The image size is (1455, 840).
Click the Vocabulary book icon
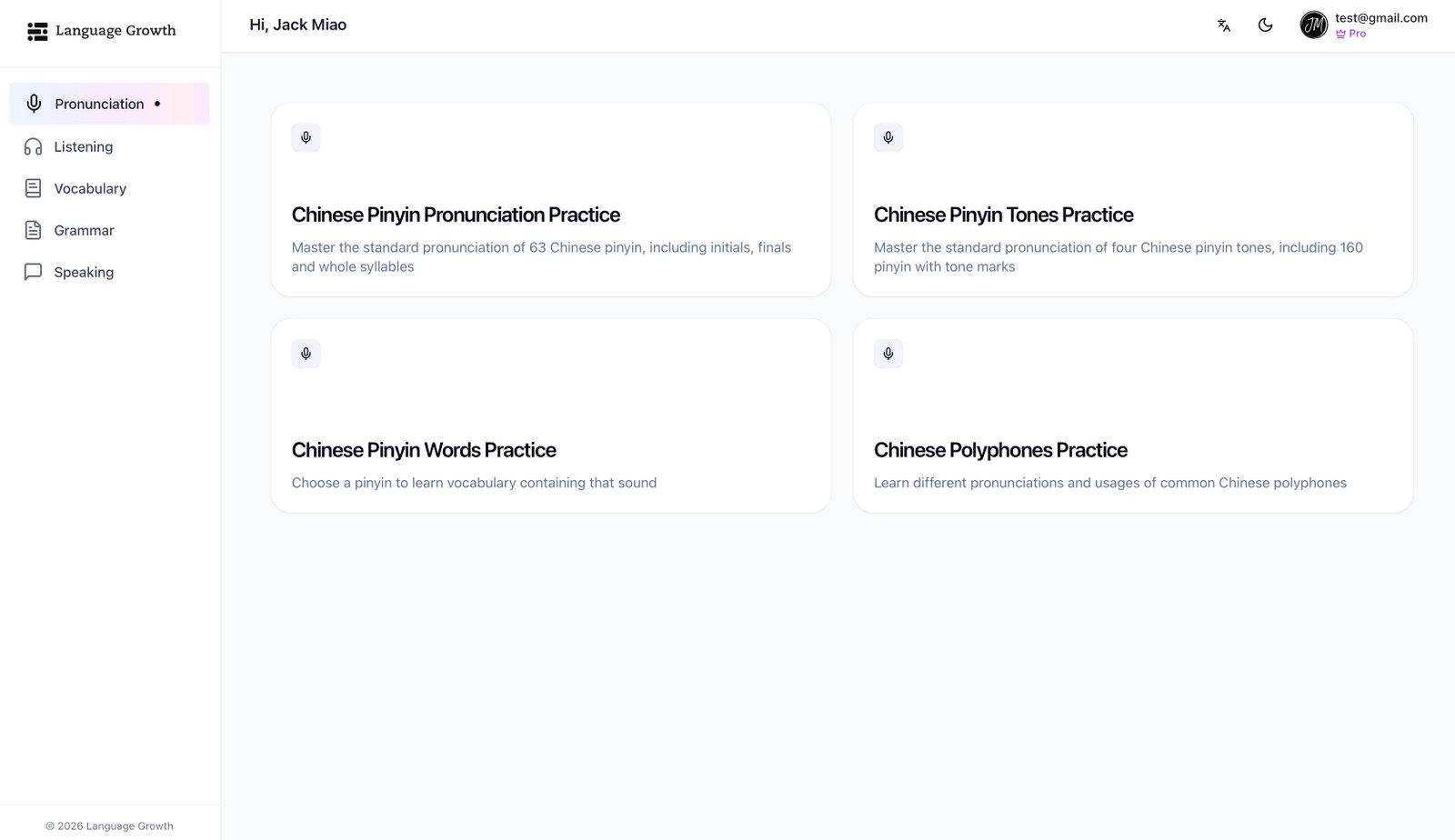click(33, 188)
